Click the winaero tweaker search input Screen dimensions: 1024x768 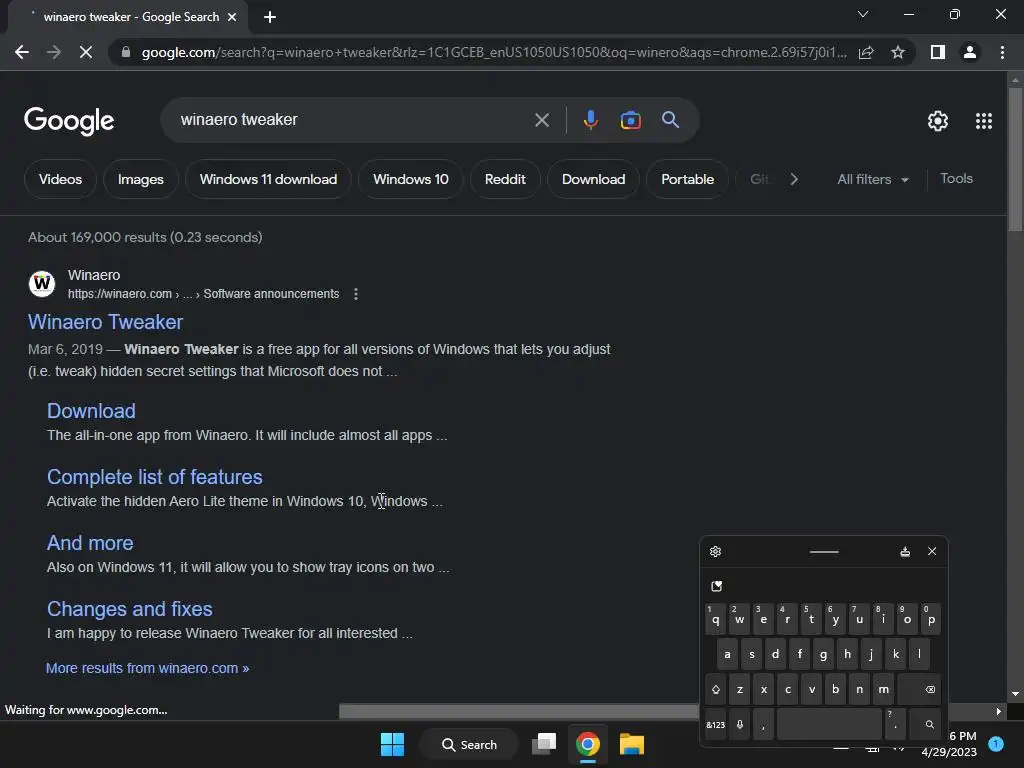coord(353,120)
